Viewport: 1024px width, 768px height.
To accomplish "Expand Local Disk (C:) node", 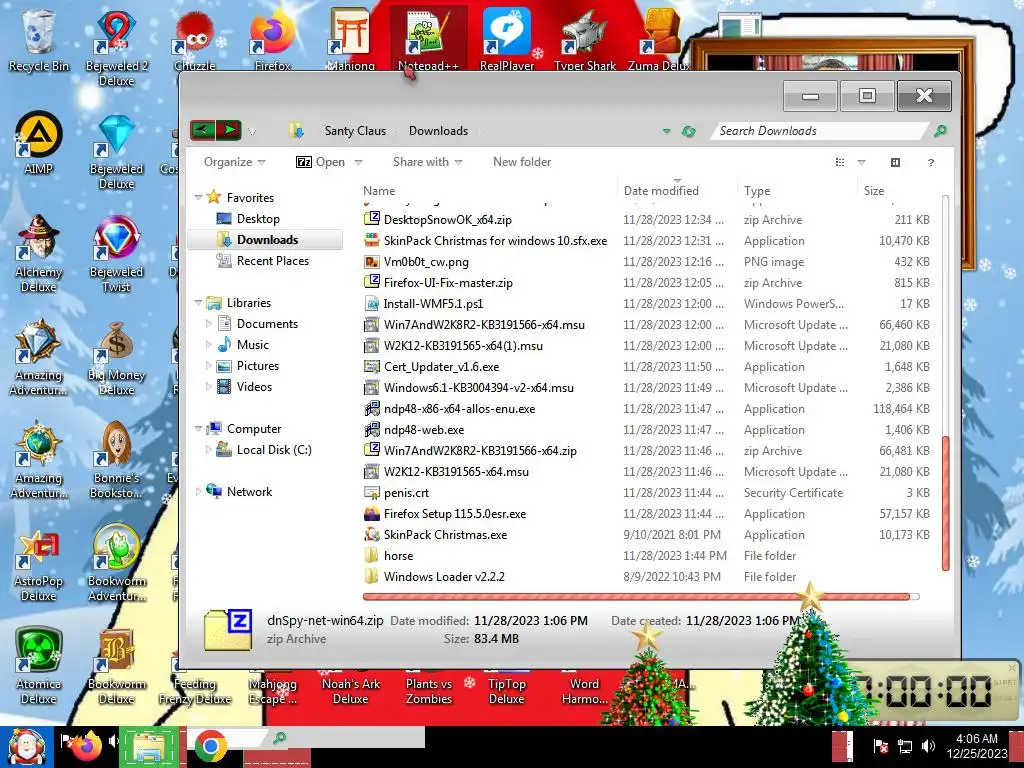I will pyautogui.click(x=209, y=449).
